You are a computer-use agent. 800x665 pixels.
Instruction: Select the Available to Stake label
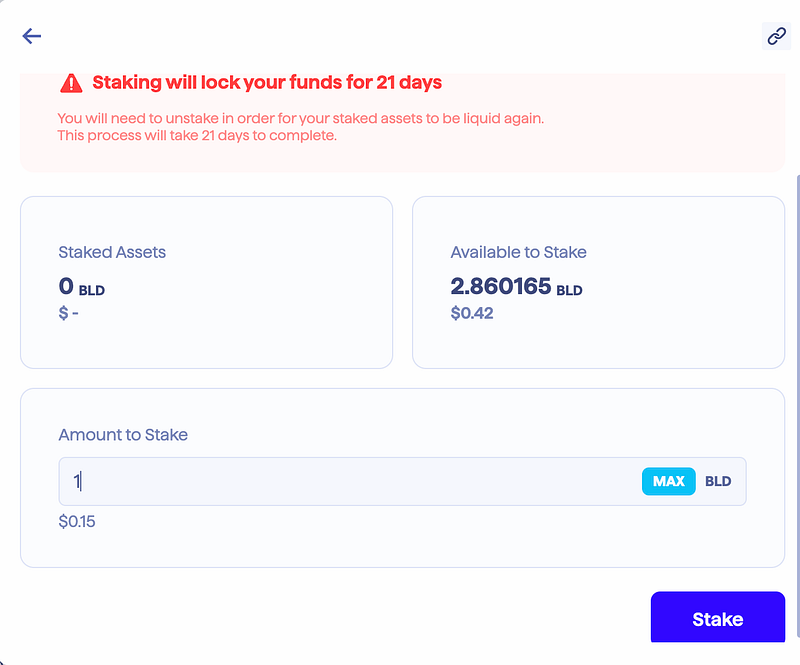coord(518,252)
